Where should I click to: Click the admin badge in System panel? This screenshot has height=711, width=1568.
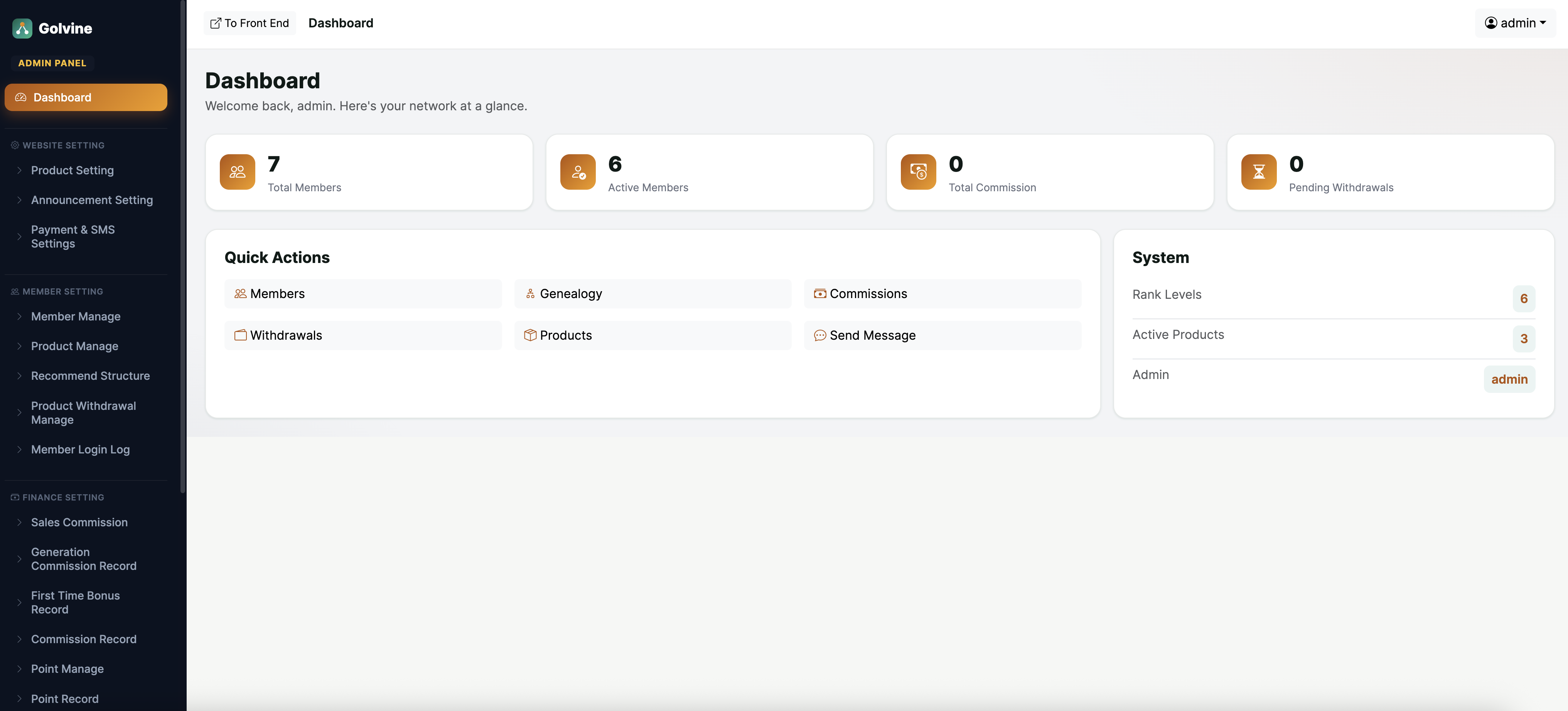click(1509, 379)
